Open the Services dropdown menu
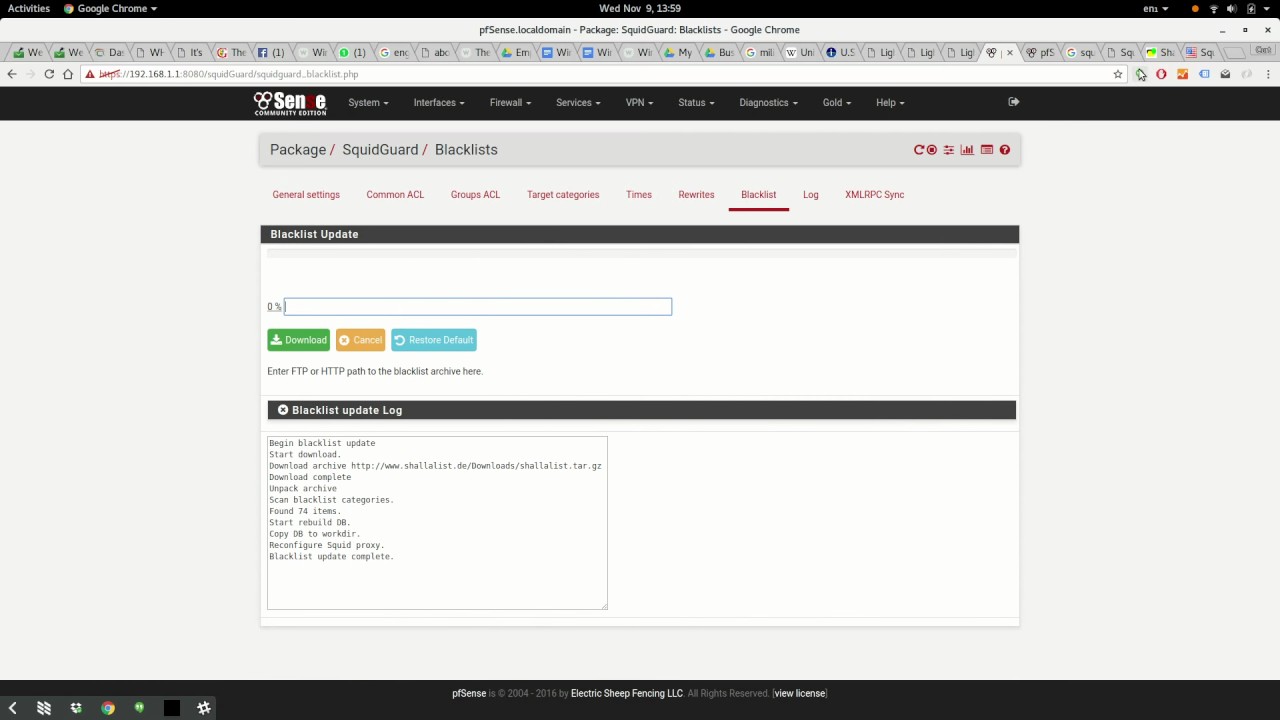Image resolution: width=1280 pixels, height=720 pixels. pos(578,102)
